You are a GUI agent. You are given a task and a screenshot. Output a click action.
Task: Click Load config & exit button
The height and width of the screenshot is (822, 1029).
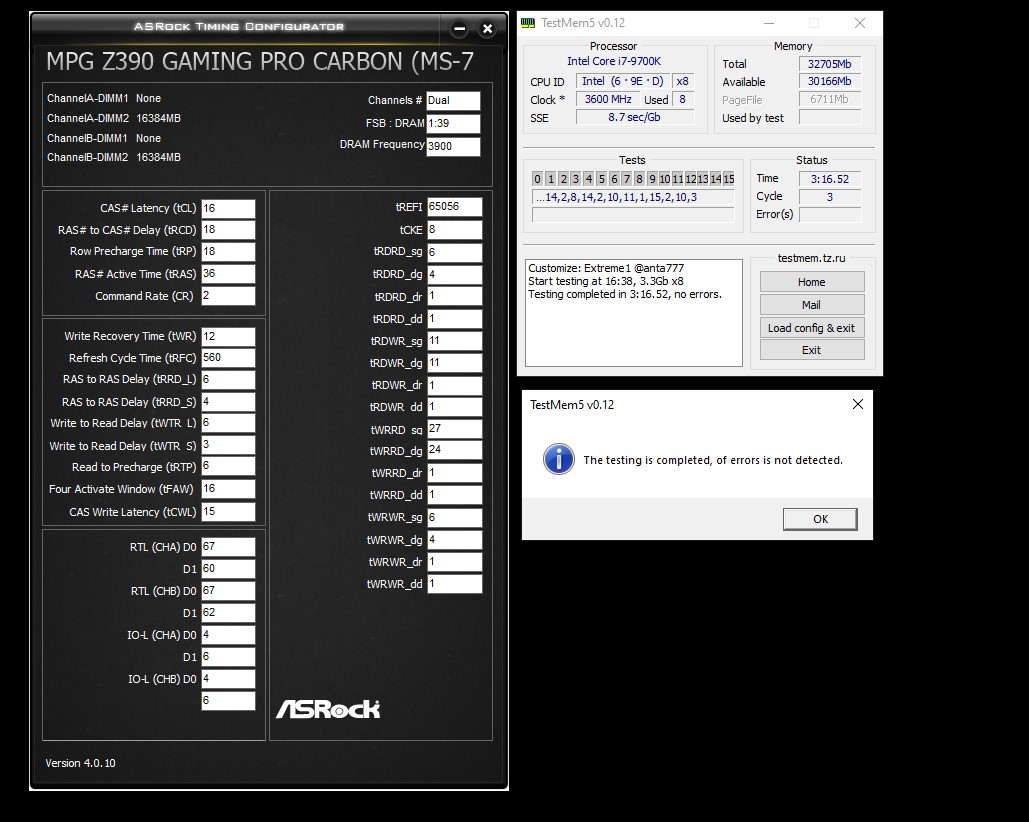pyautogui.click(x=812, y=328)
